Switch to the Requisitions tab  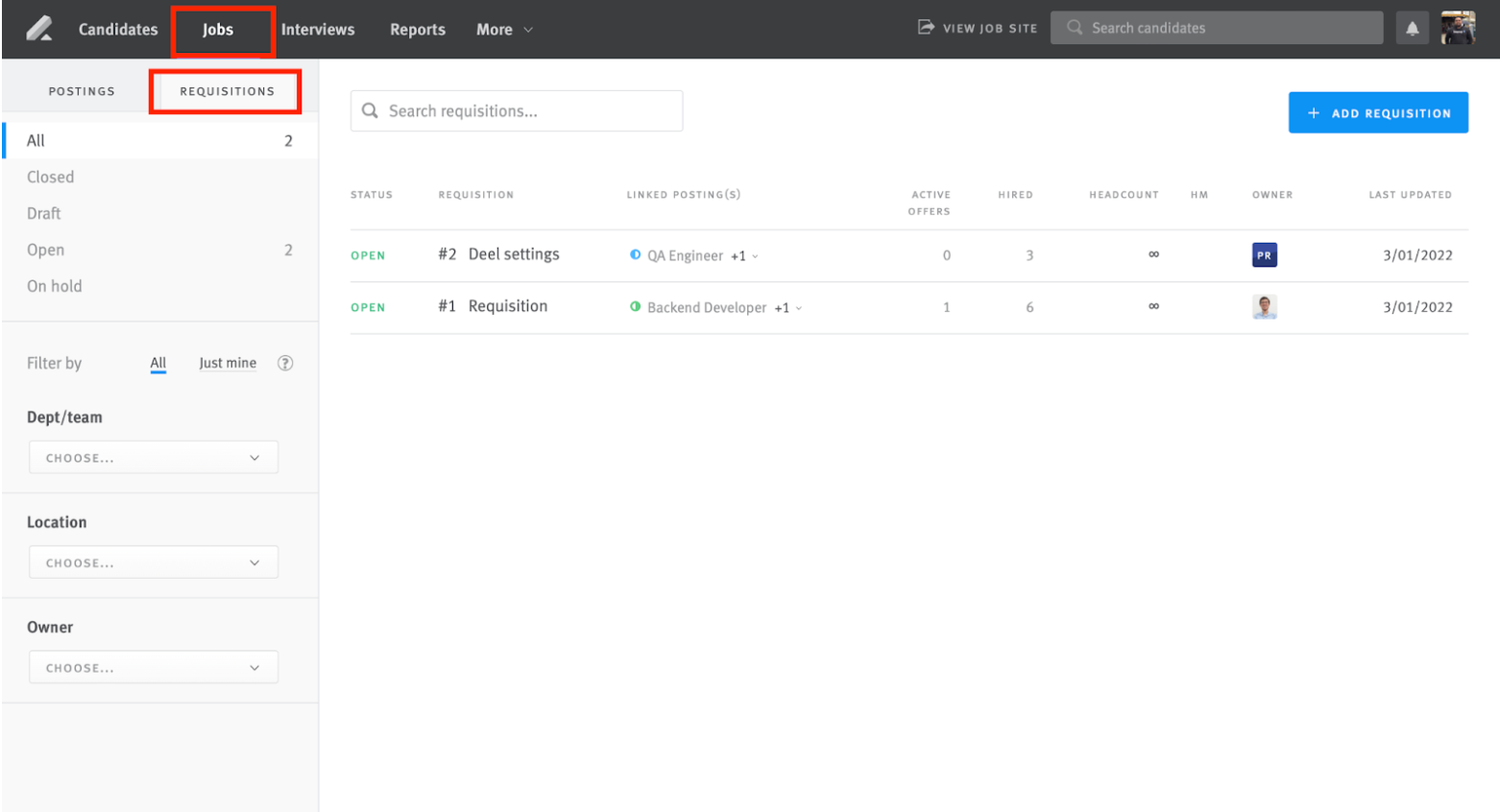pos(227,91)
